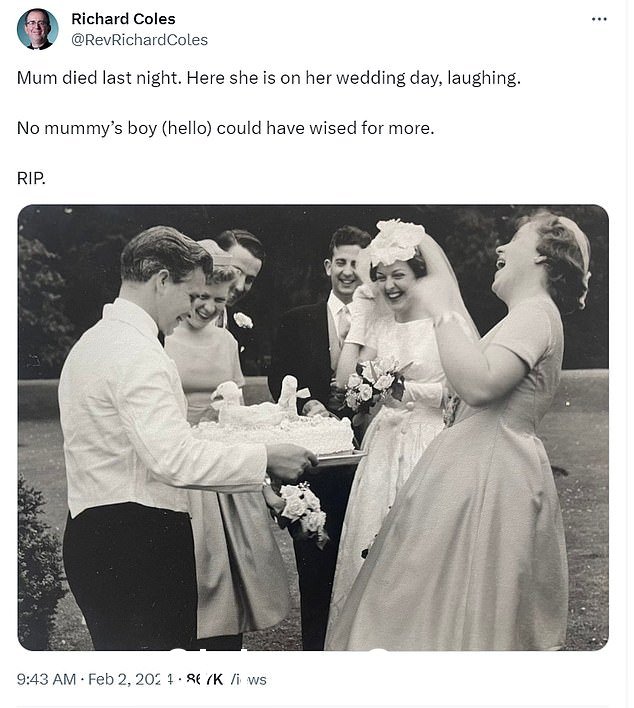
Task: Click the lower bouquet beneath the cake tray
Action: pyautogui.click(x=299, y=512)
